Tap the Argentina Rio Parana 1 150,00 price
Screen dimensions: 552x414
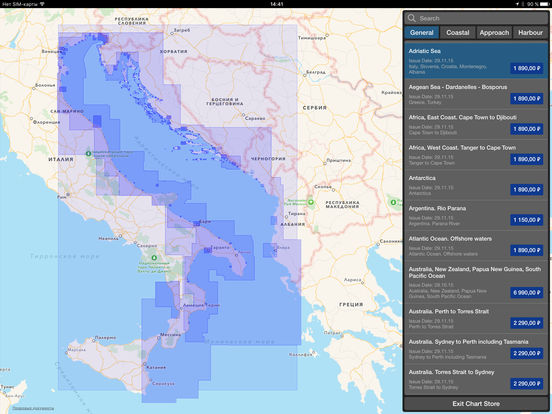527,220
